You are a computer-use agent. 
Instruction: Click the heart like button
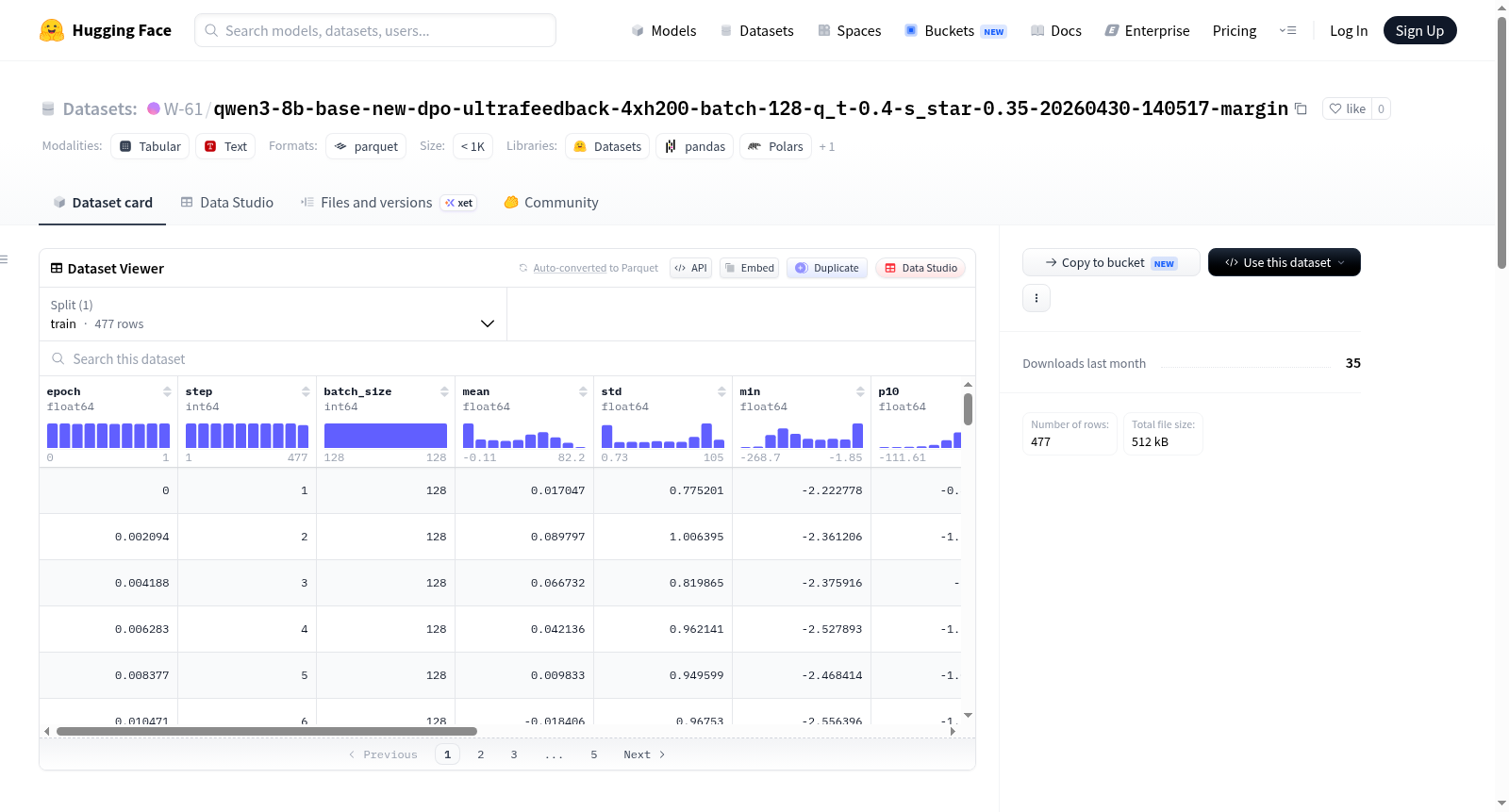[1347, 108]
